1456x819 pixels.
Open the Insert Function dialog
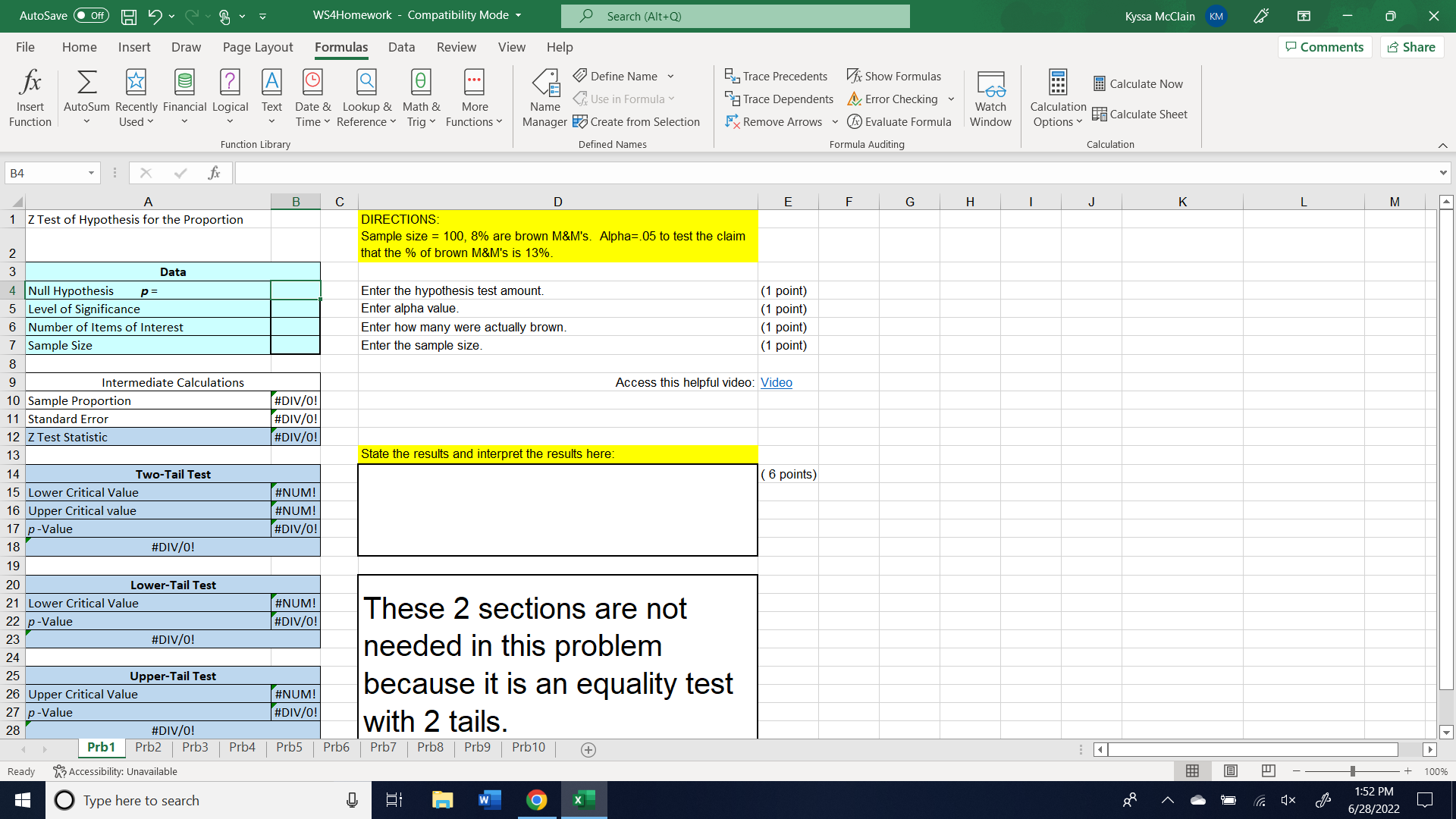(x=30, y=96)
